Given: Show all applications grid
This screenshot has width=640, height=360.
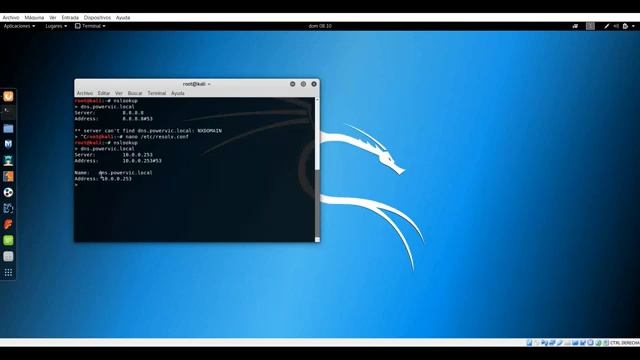Looking at the screenshot, I should pos(8,273).
